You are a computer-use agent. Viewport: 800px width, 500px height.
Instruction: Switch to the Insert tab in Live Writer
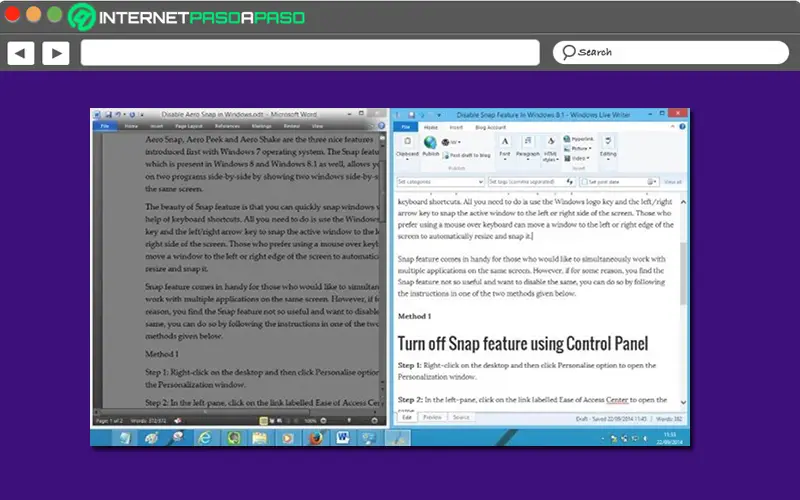[456, 127]
